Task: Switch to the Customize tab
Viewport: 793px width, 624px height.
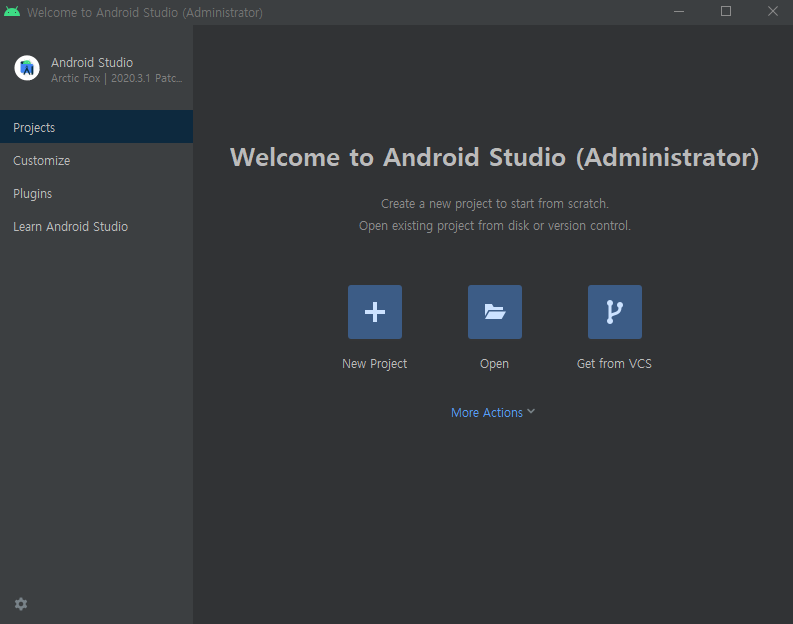Action: click(97, 160)
